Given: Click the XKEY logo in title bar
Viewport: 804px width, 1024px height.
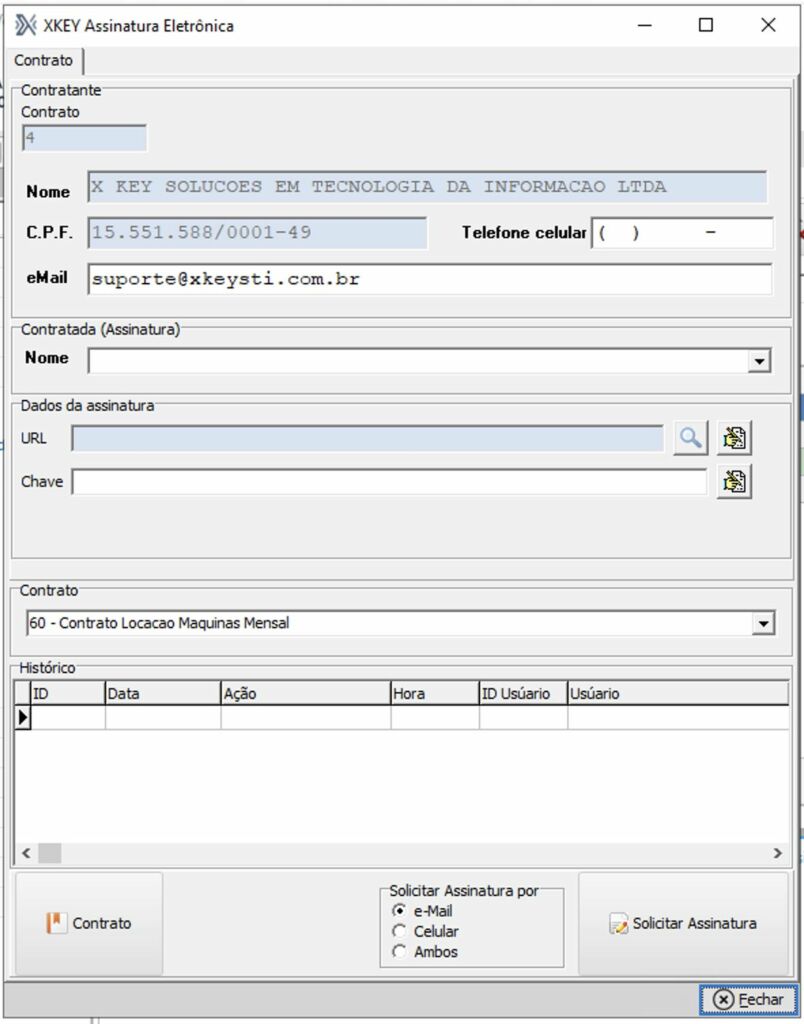Looking at the screenshot, I should pos(25,25).
